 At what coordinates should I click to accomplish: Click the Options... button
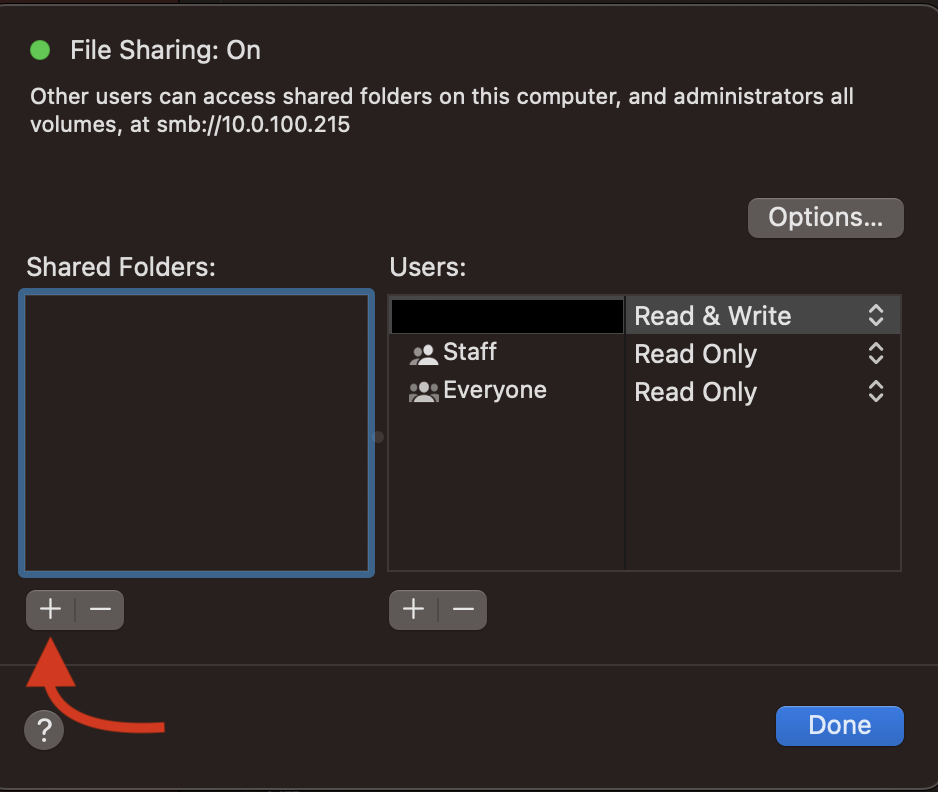(x=825, y=218)
